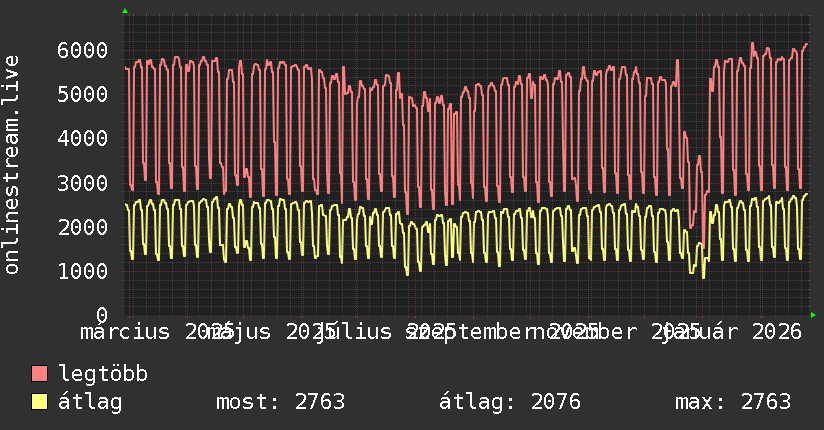Click the most: 2763 statistic
This screenshot has width=824, height=430.
point(281,402)
